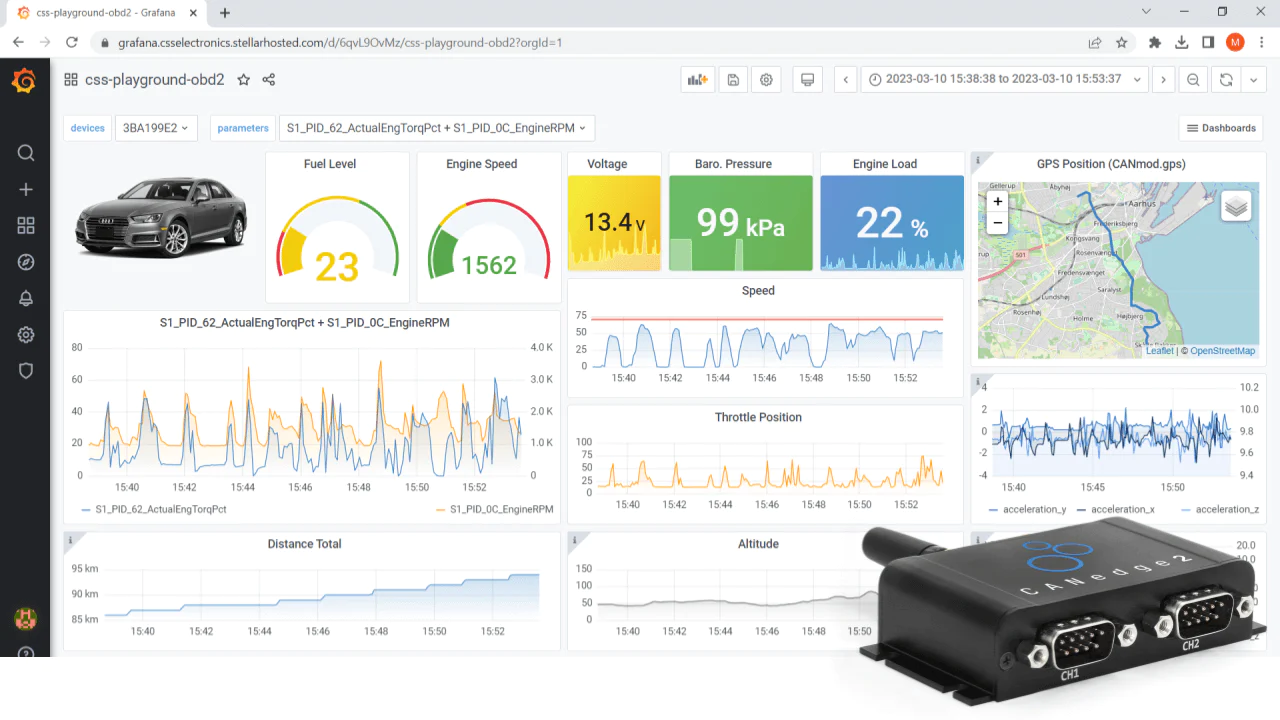Open the map layers control
The width and height of the screenshot is (1280, 720).
pyautogui.click(x=1236, y=206)
